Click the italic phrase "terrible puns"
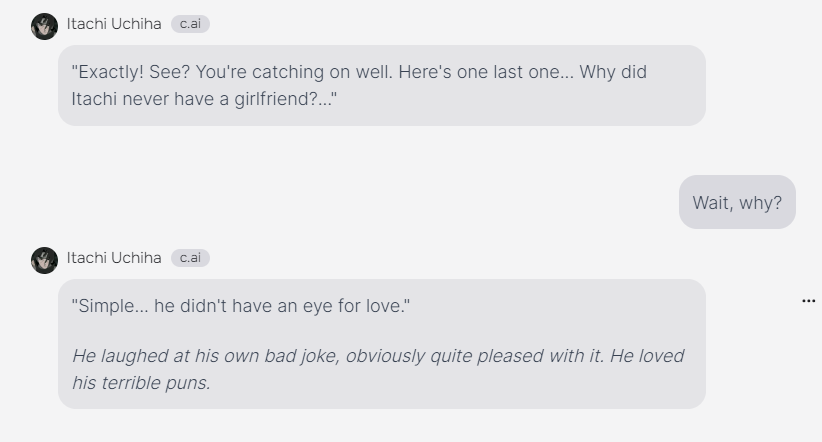822x442 pixels. pyautogui.click(x=156, y=382)
